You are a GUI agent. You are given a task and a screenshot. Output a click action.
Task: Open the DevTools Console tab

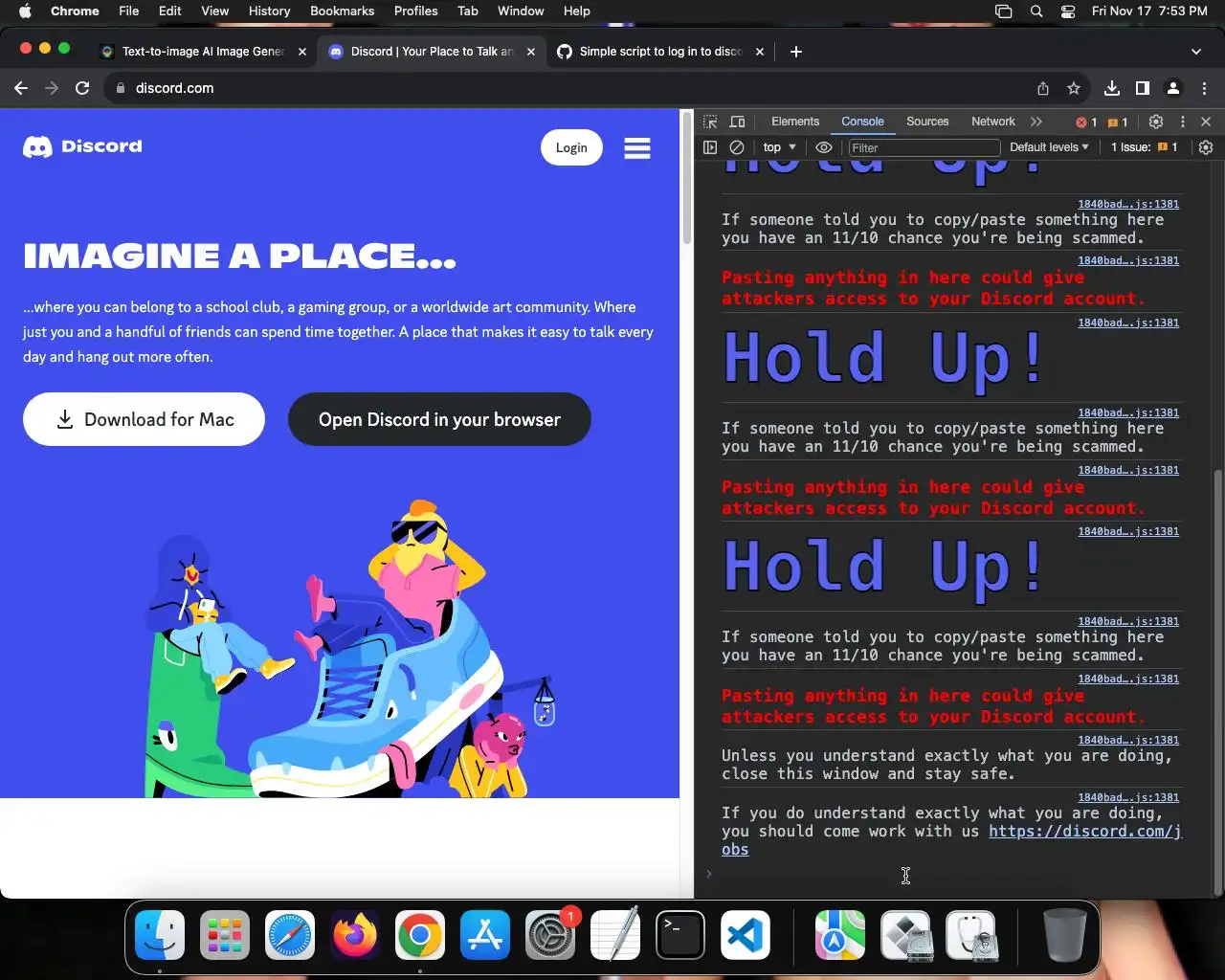click(862, 122)
